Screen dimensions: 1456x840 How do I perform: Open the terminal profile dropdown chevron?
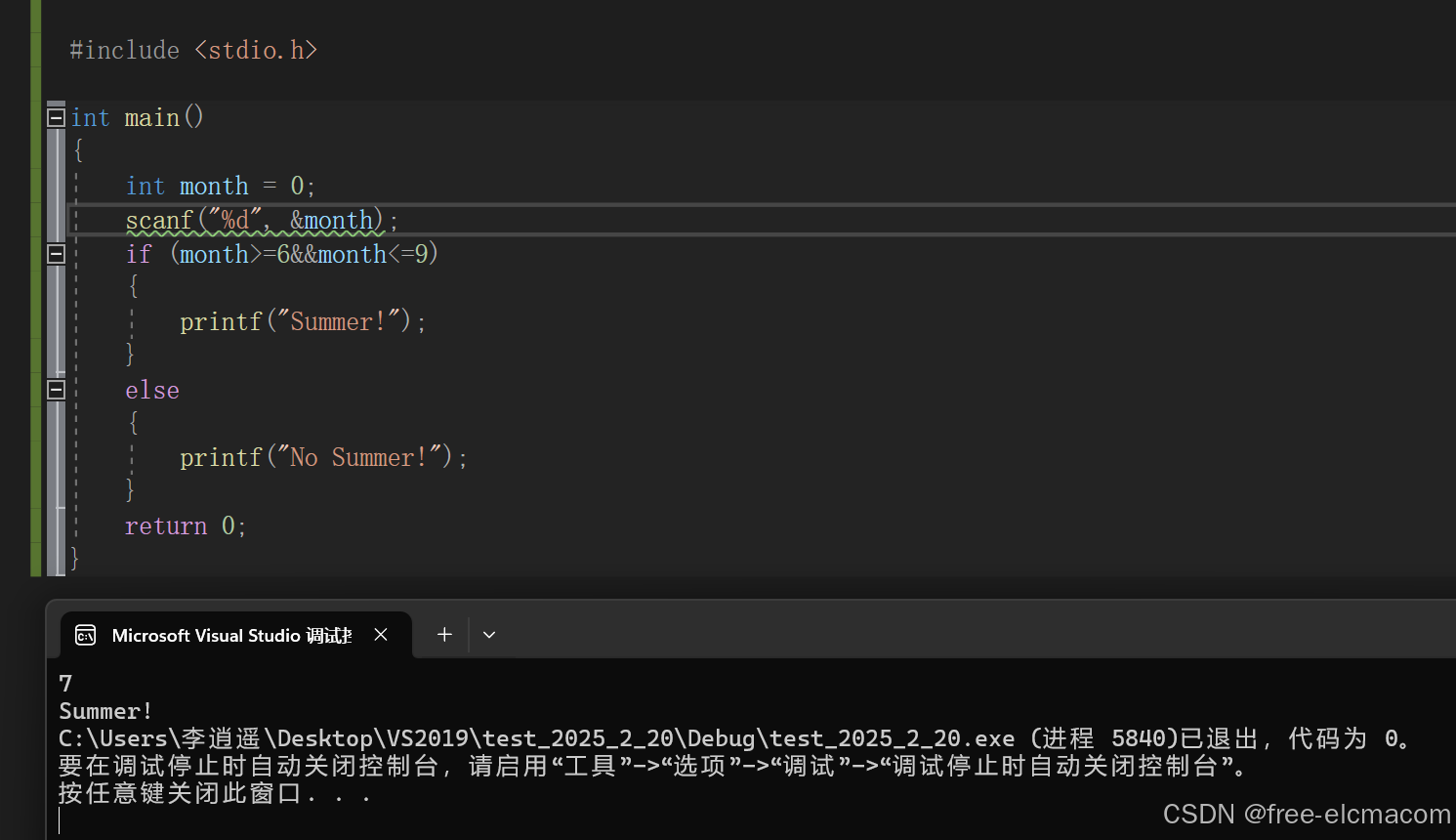(x=489, y=635)
